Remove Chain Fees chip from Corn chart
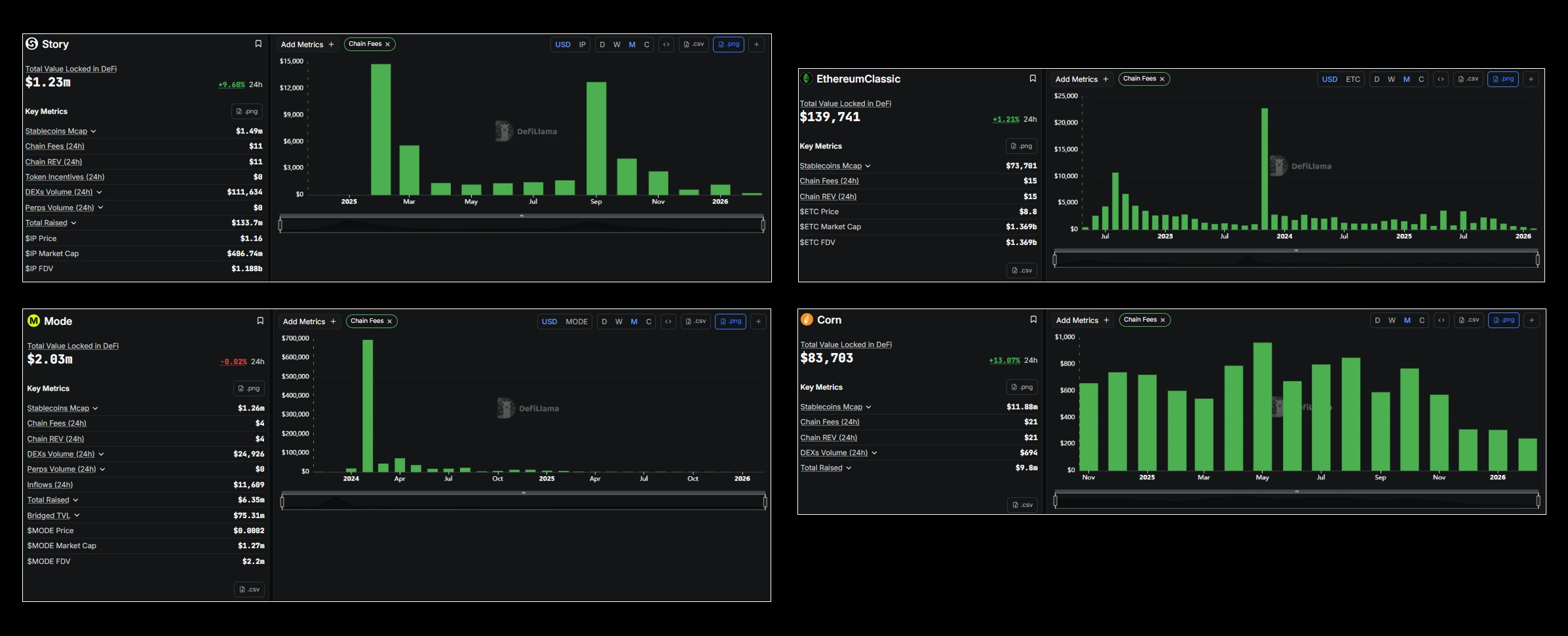 pos(1163,320)
